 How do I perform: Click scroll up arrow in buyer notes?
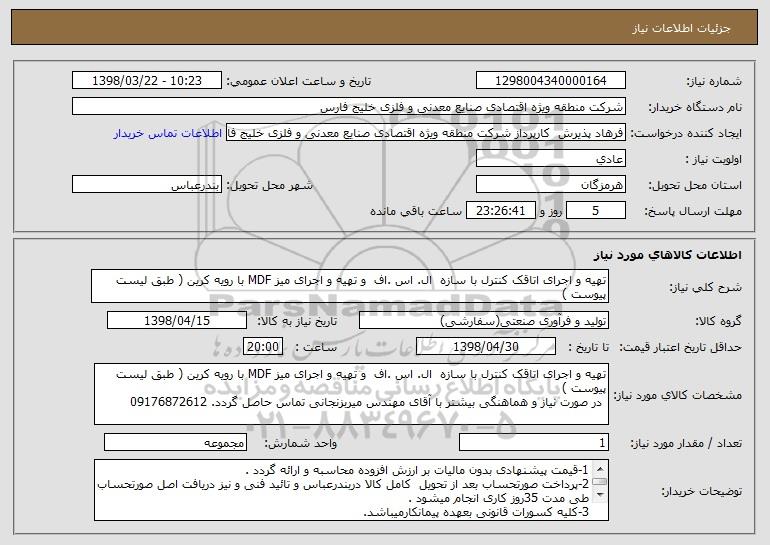tap(600, 469)
